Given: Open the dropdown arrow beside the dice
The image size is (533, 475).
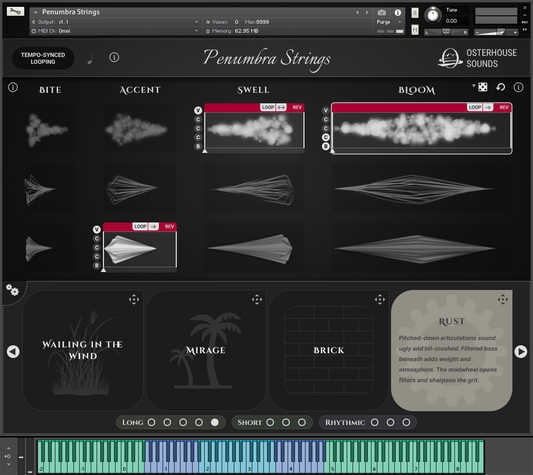Looking at the screenshot, I should click(x=474, y=86).
